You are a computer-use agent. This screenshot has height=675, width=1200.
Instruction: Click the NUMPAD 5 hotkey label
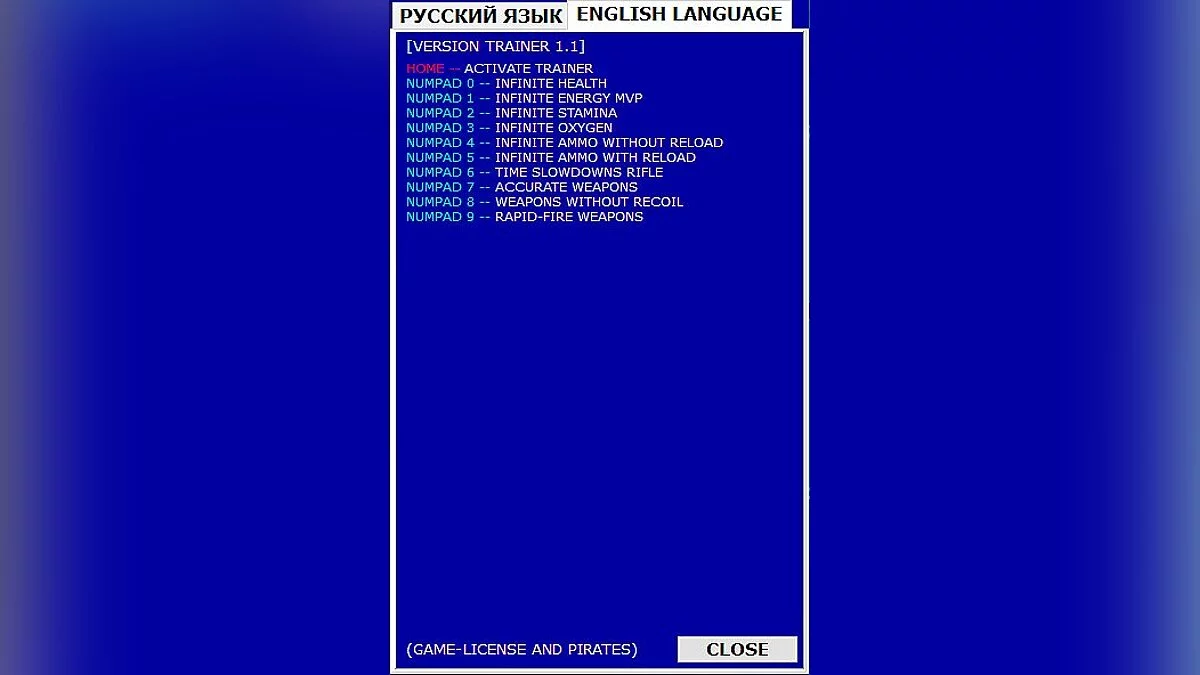click(440, 158)
